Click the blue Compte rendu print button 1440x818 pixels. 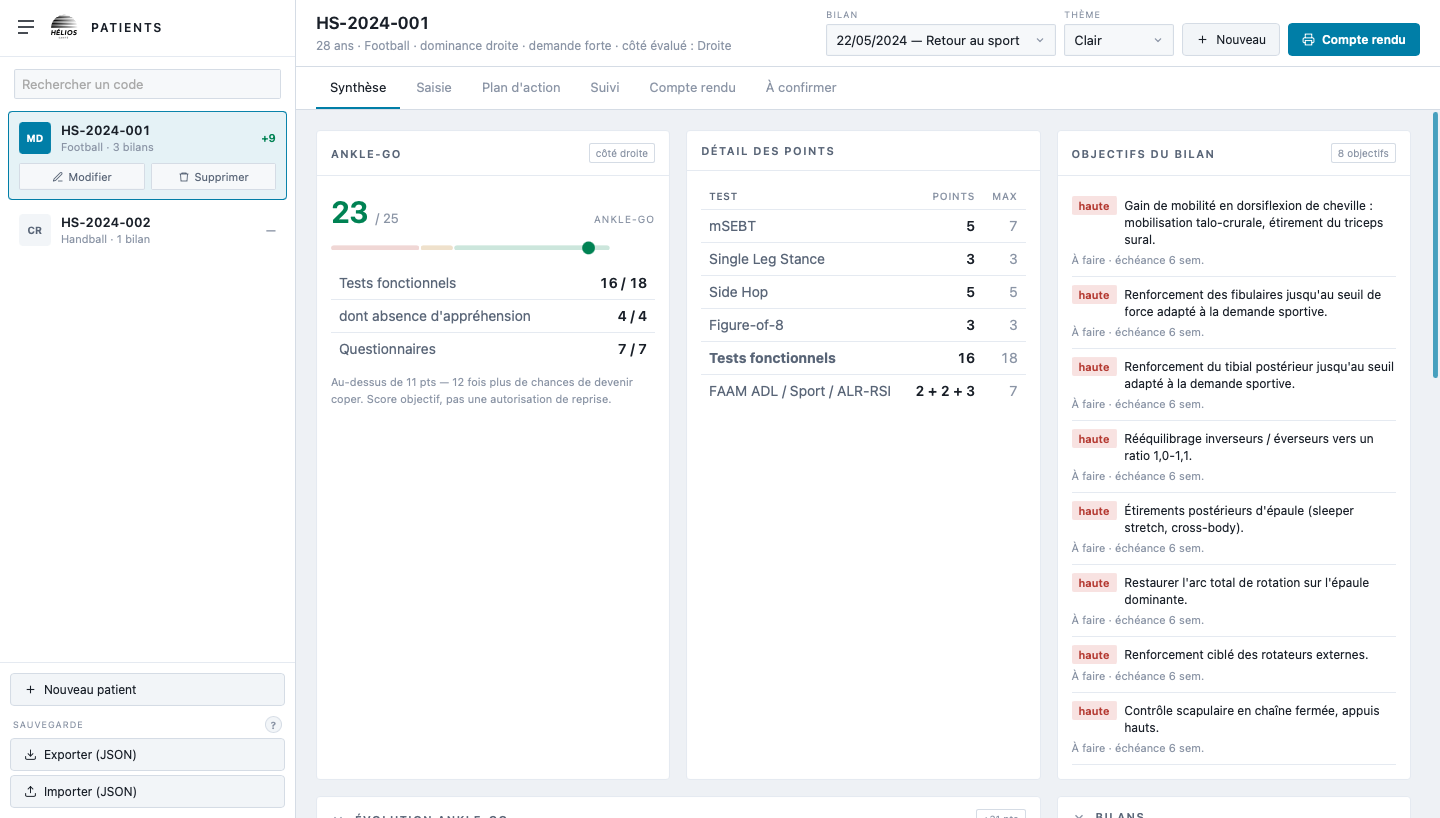point(1354,40)
